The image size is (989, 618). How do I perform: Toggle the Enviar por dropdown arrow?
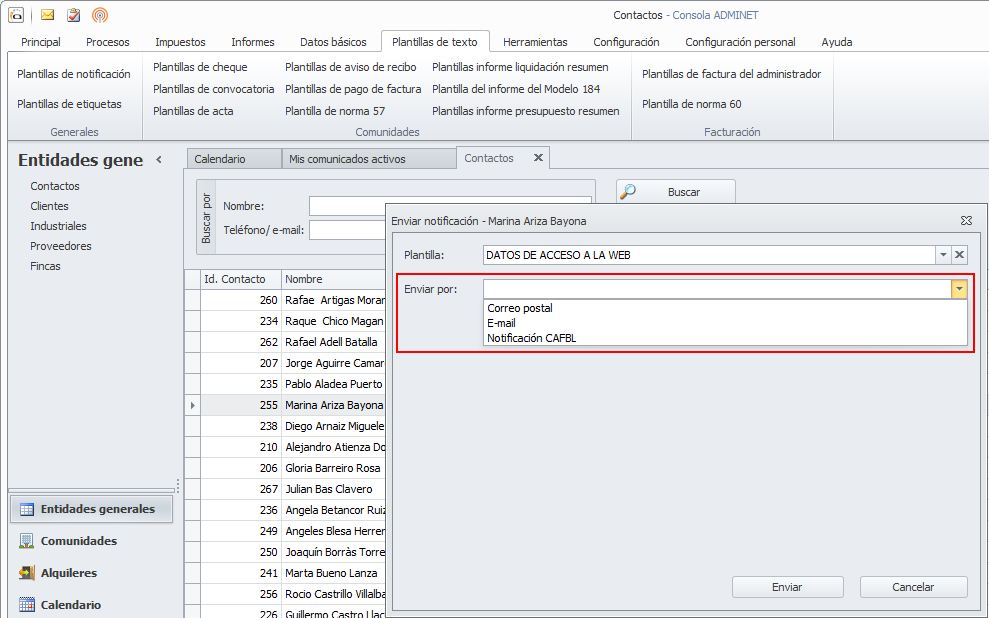tap(959, 289)
